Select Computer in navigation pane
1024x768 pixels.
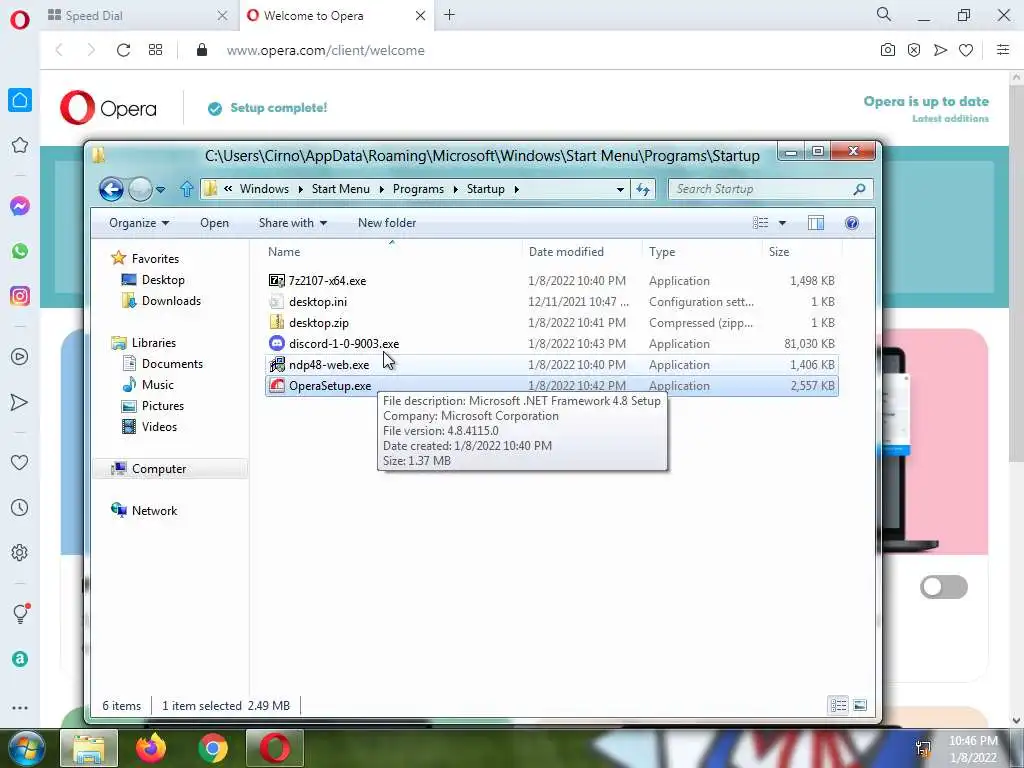[159, 469]
